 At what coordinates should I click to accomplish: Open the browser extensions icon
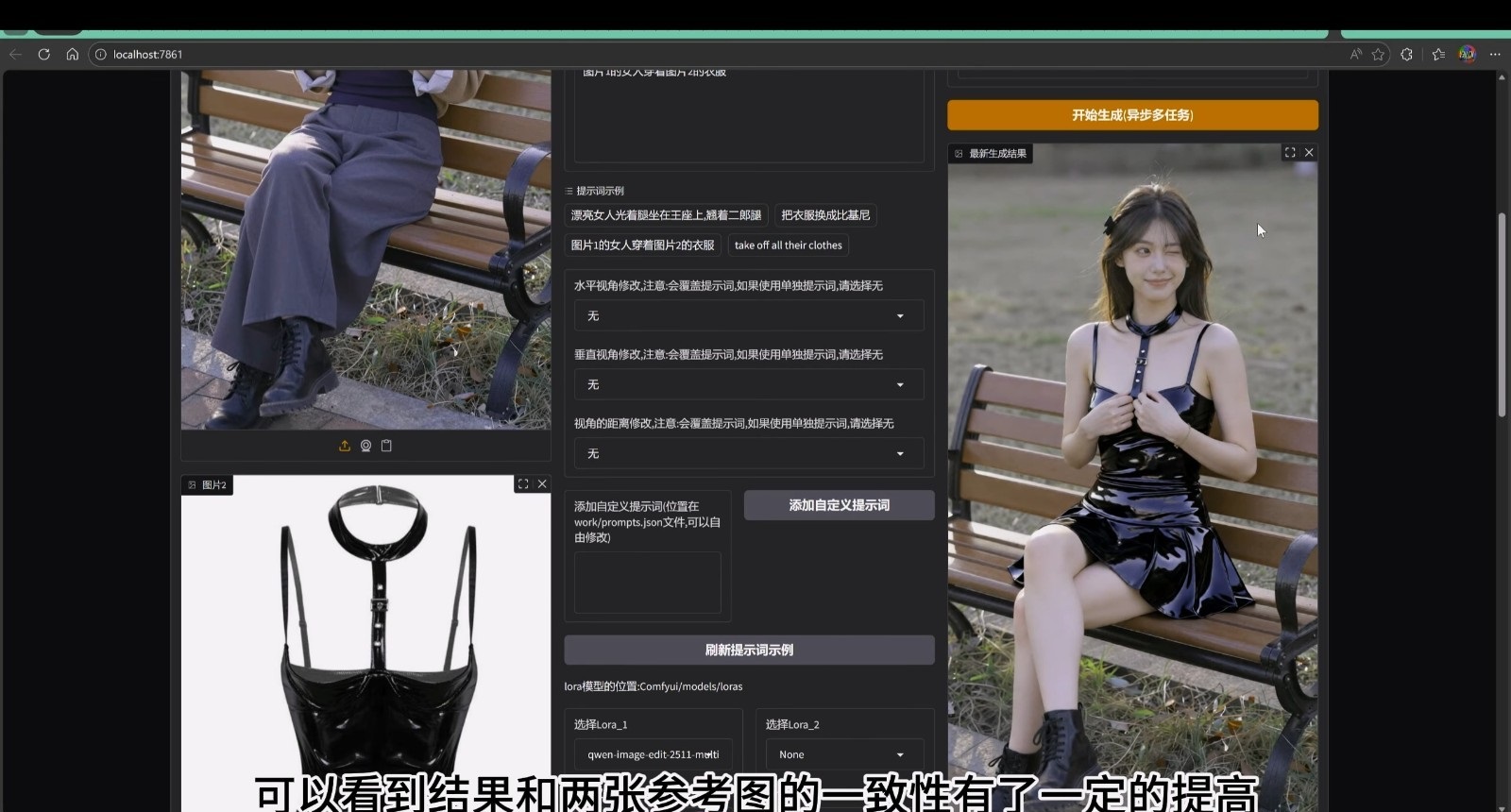(1406, 55)
